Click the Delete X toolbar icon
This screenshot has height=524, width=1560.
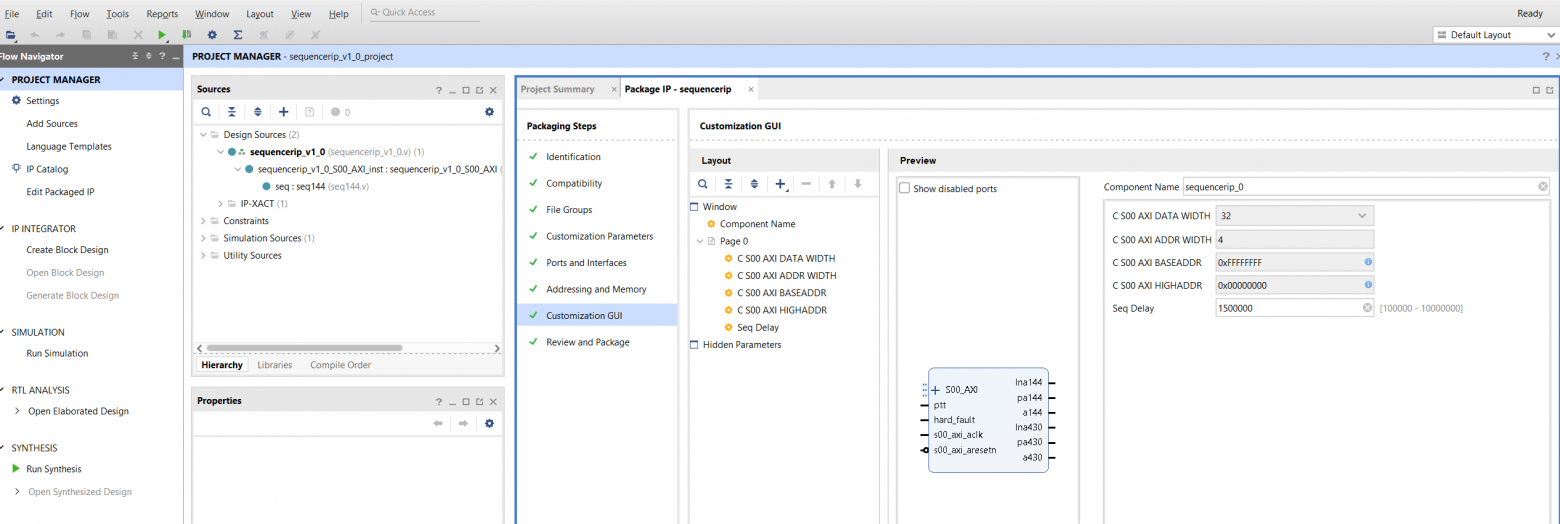tap(138, 35)
